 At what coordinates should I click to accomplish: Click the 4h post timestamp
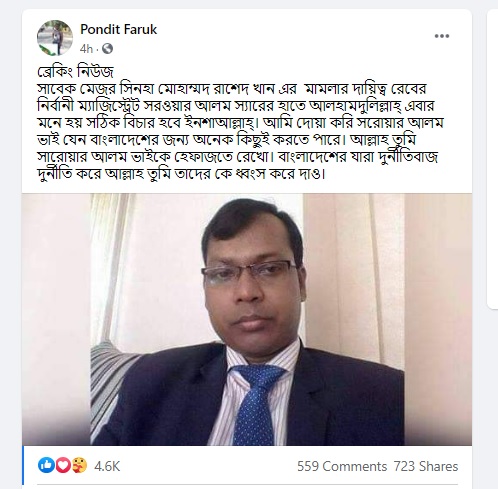tap(86, 49)
